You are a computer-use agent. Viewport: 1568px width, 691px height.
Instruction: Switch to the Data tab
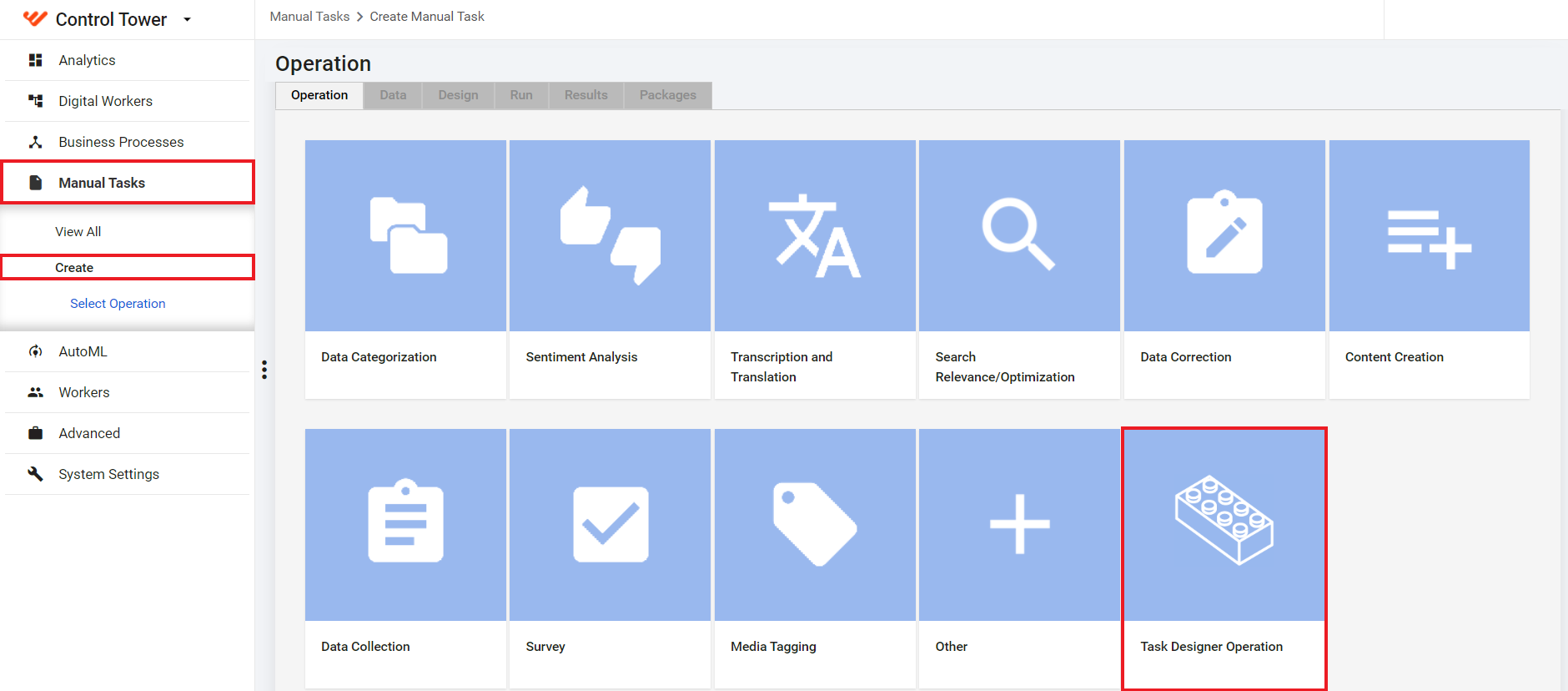[393, 95]
